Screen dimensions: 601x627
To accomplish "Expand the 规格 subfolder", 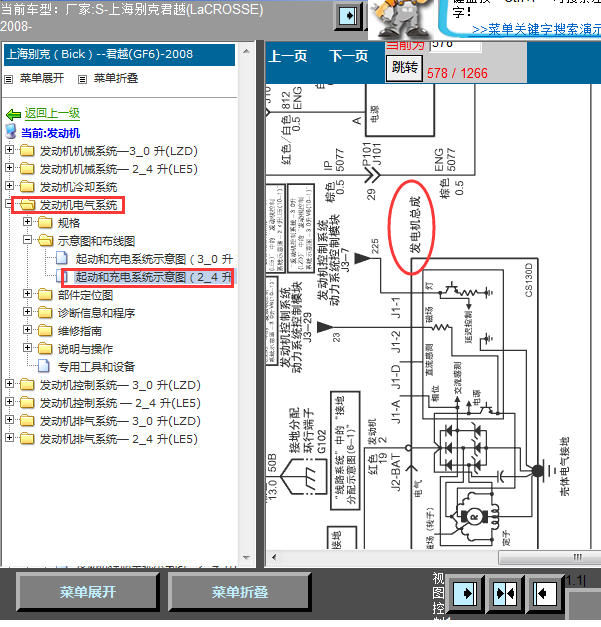I will [x=27, y=222].
